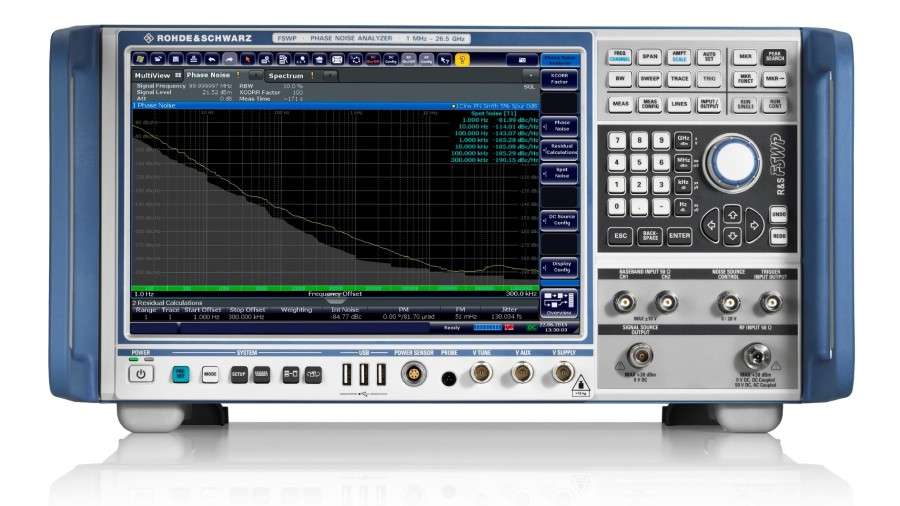Push the FREQ CHANNEL hardkey
Viewport: 900px width, 506px height.
619,57
